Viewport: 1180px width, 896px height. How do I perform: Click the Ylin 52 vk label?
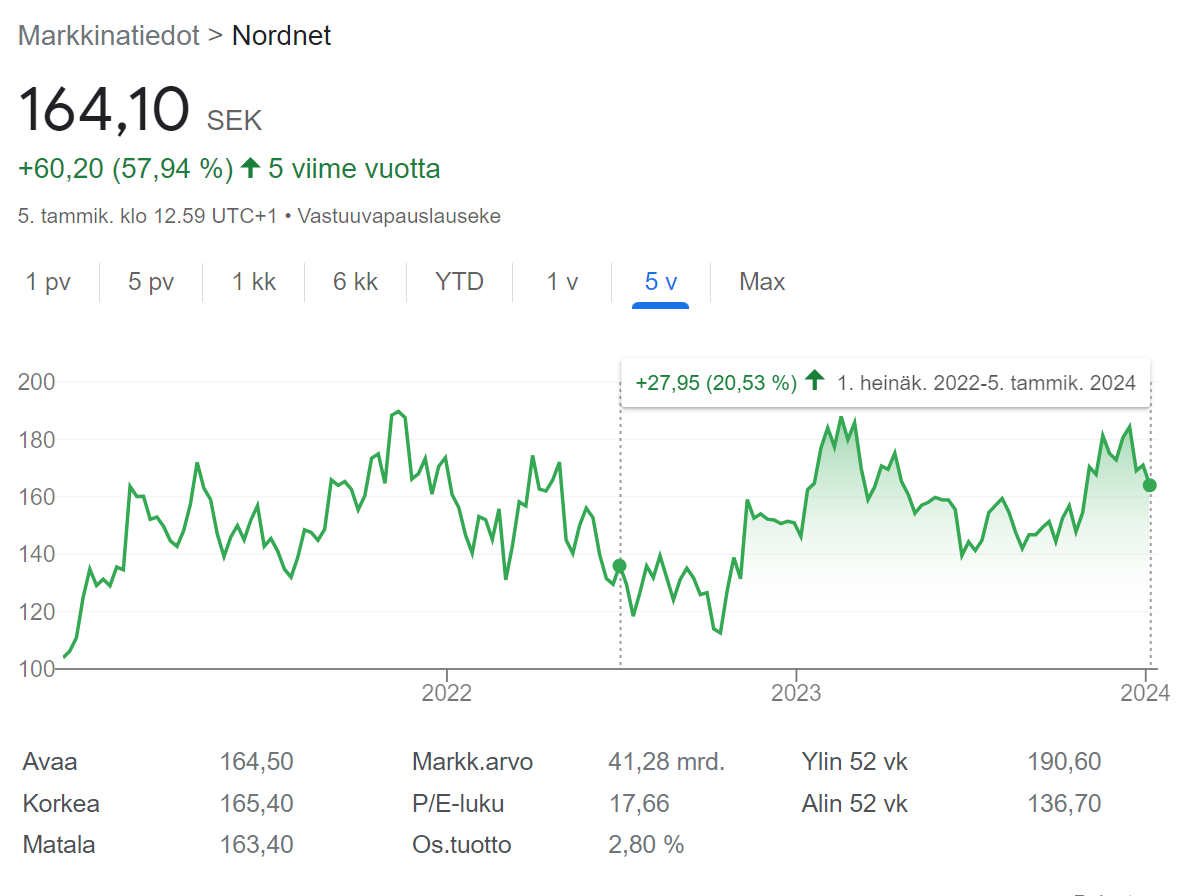click(854, 761)
